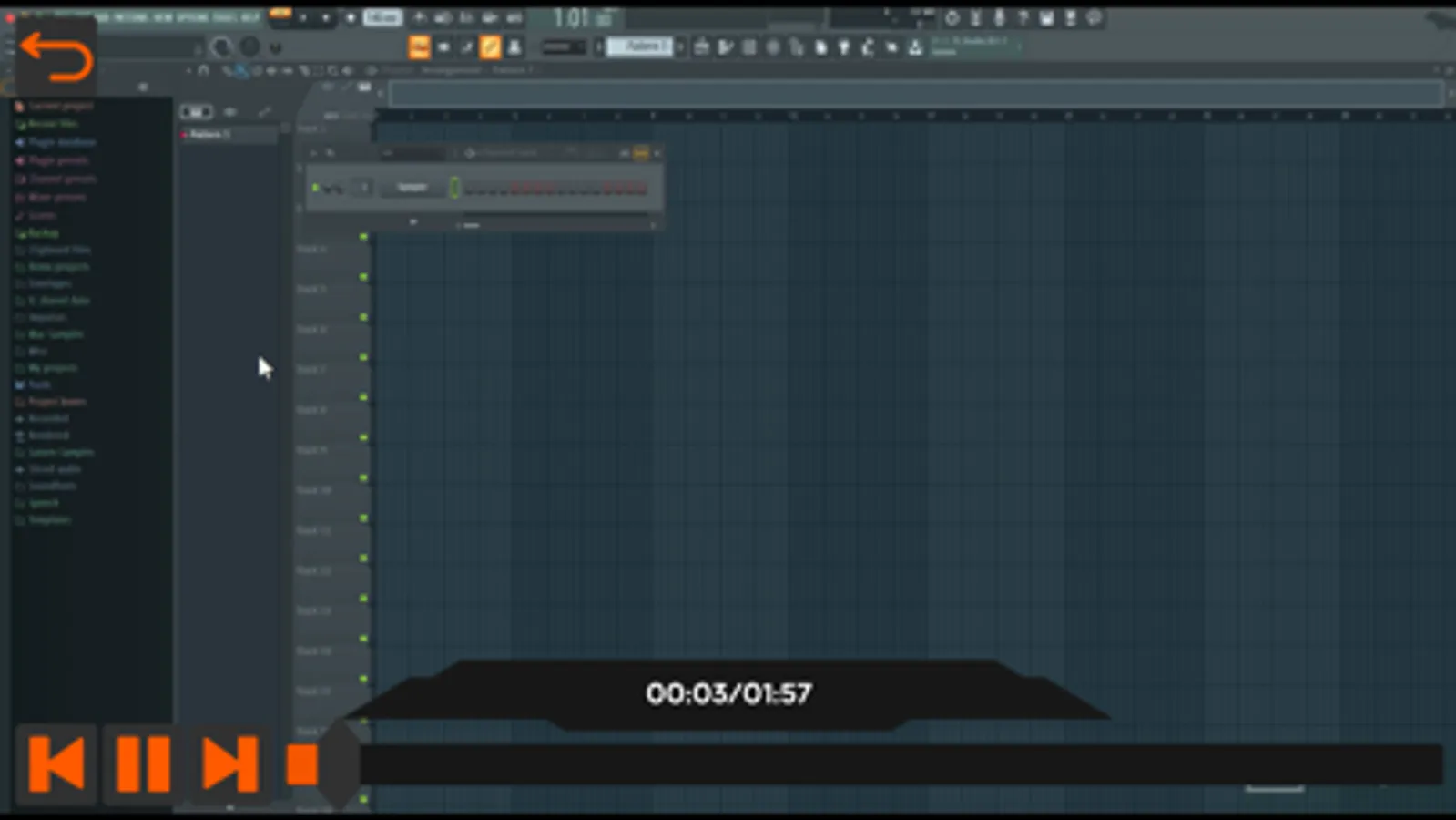Stop the video with the orange square button
1456x820 pixels.
(302, 764)
